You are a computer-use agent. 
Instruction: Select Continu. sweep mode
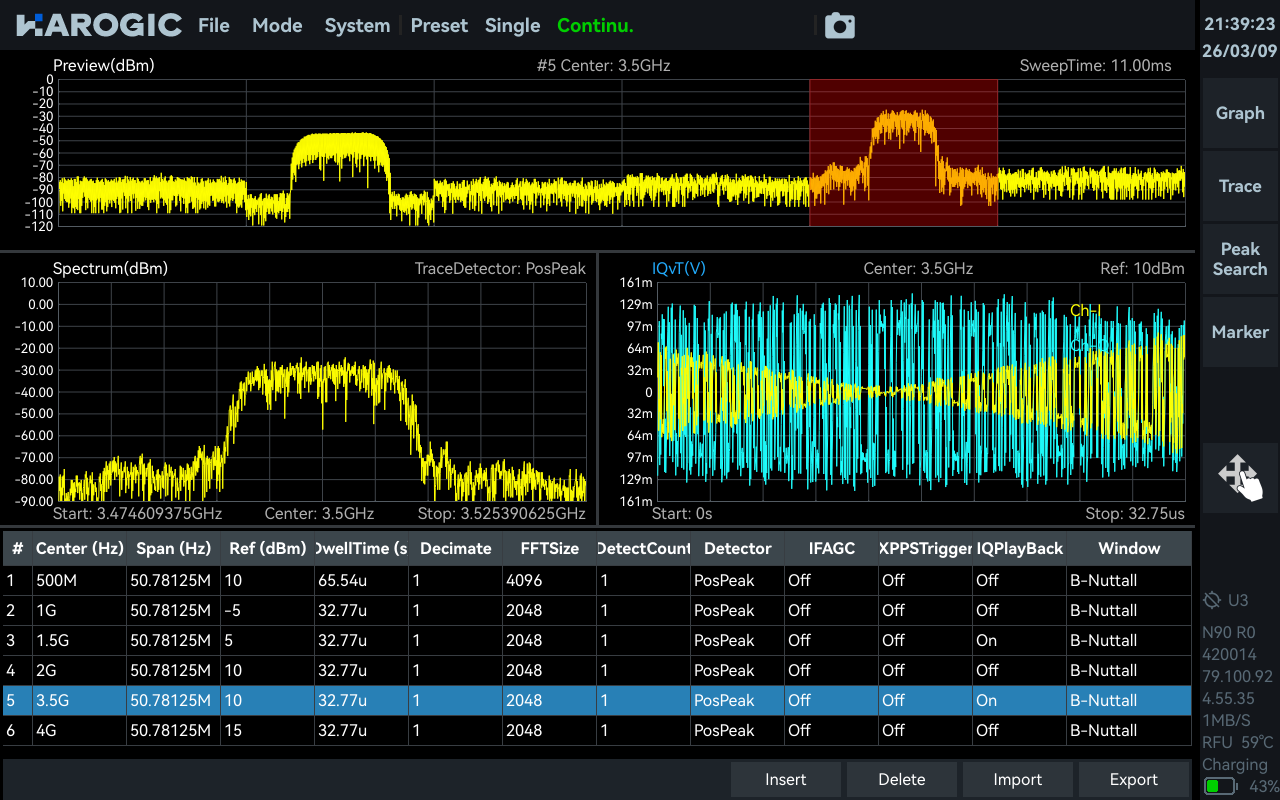(595, 26)
